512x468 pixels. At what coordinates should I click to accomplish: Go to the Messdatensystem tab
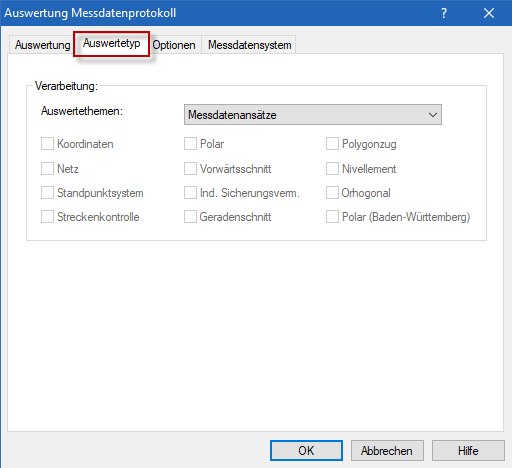[x=250, y=45]
